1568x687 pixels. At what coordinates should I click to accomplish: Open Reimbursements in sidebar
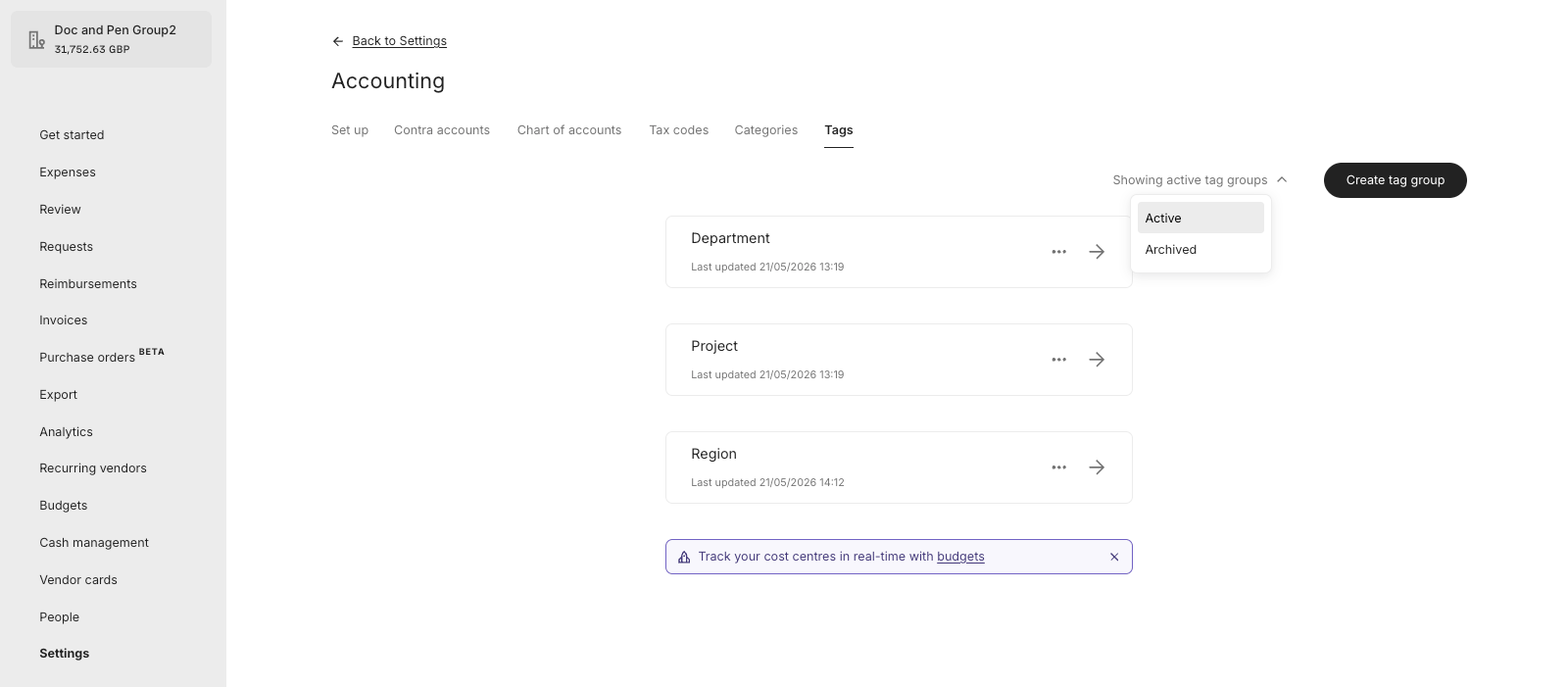(x=88, y=284)
